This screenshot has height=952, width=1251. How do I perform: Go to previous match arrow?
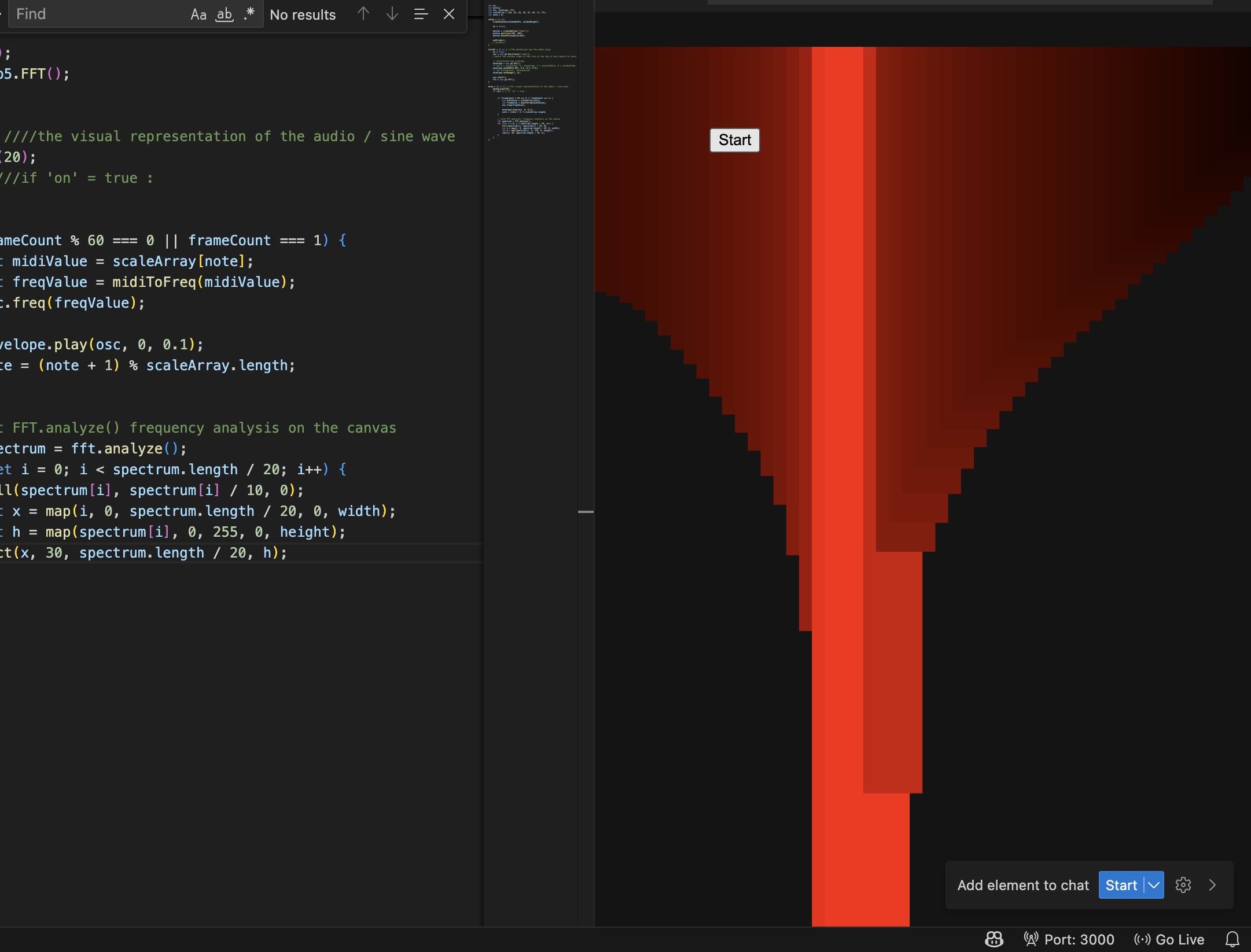[363, 14]
